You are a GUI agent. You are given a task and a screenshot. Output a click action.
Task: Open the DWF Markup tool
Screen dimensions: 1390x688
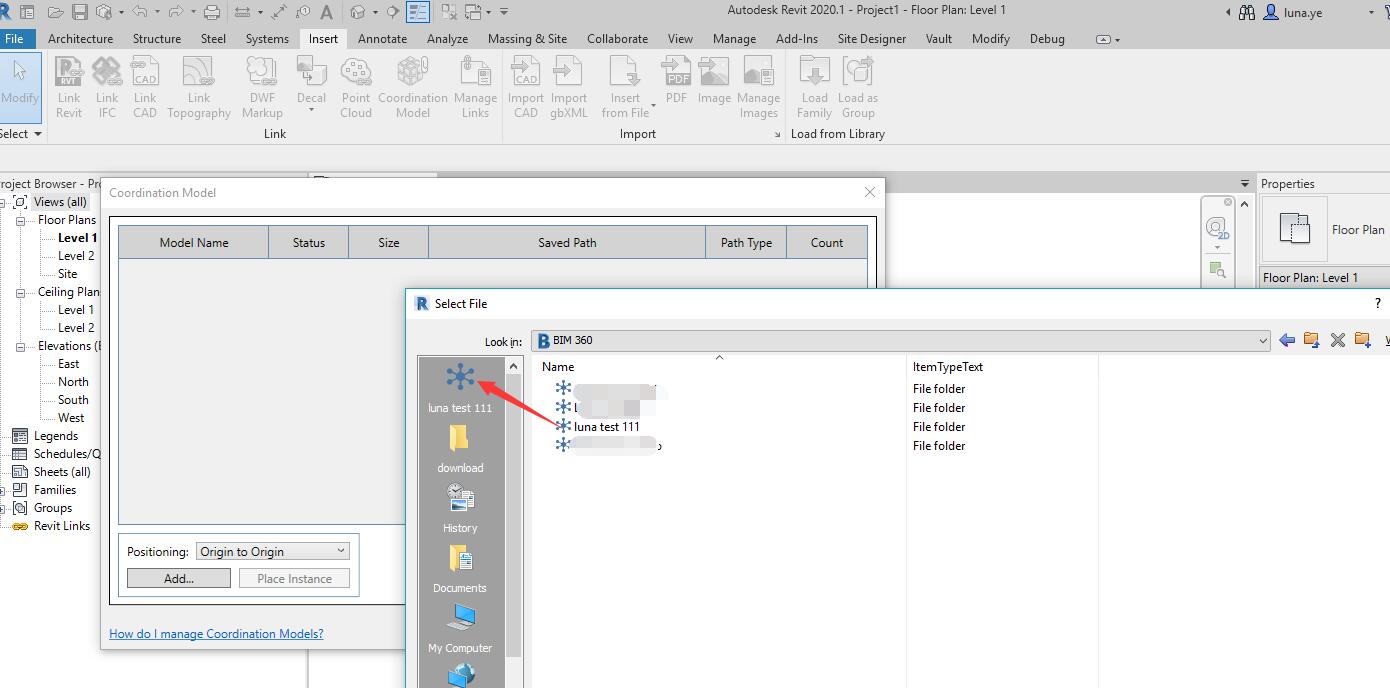pos(262,87)
